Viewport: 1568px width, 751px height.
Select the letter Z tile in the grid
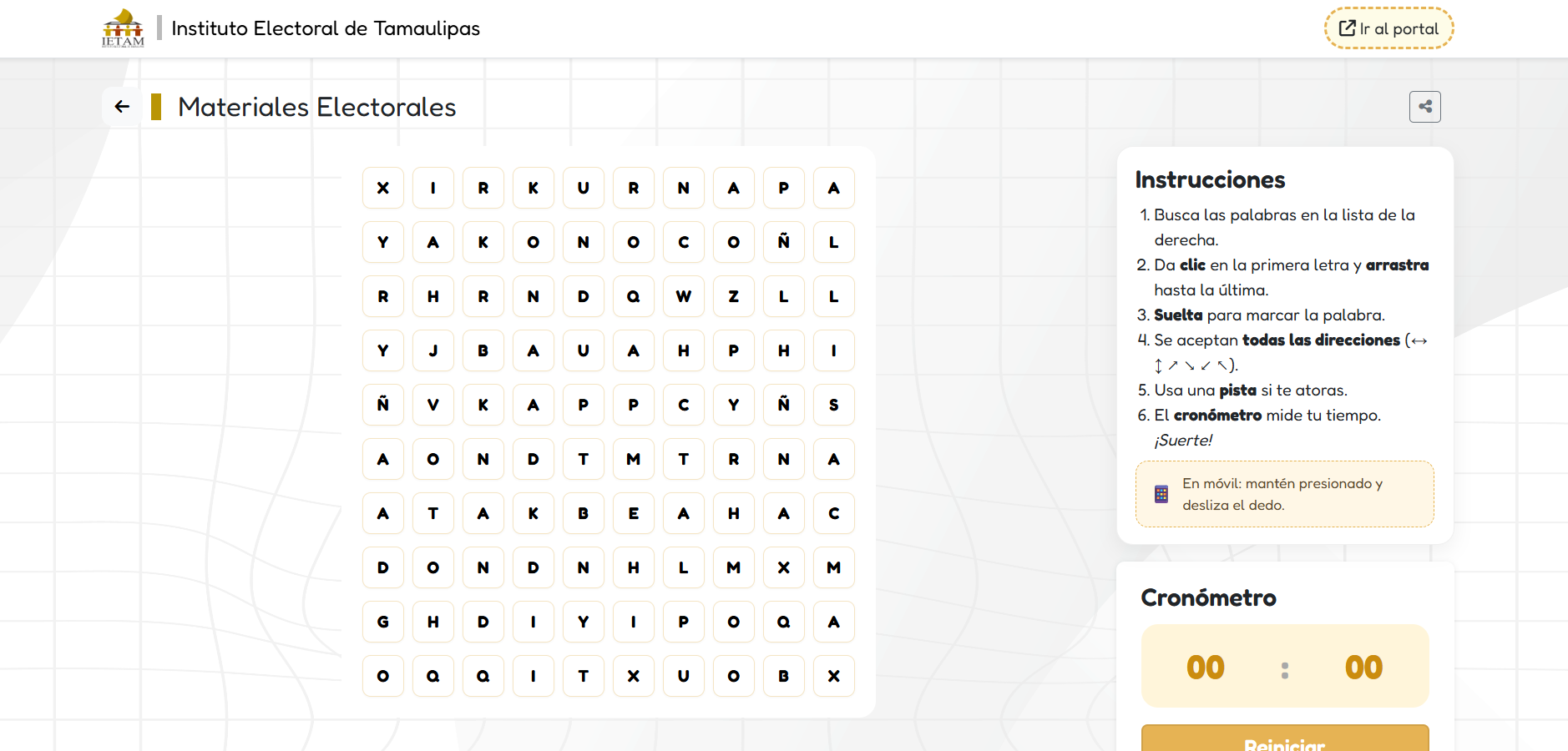(x=734, y=296)
